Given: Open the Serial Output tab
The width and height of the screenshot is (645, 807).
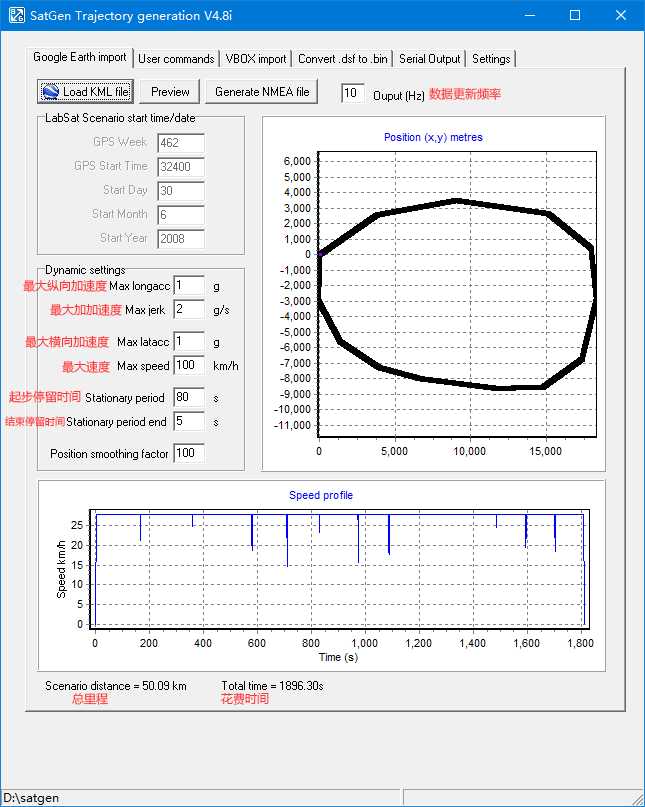Looking at the screenshot, I should [x=430, y=59].
